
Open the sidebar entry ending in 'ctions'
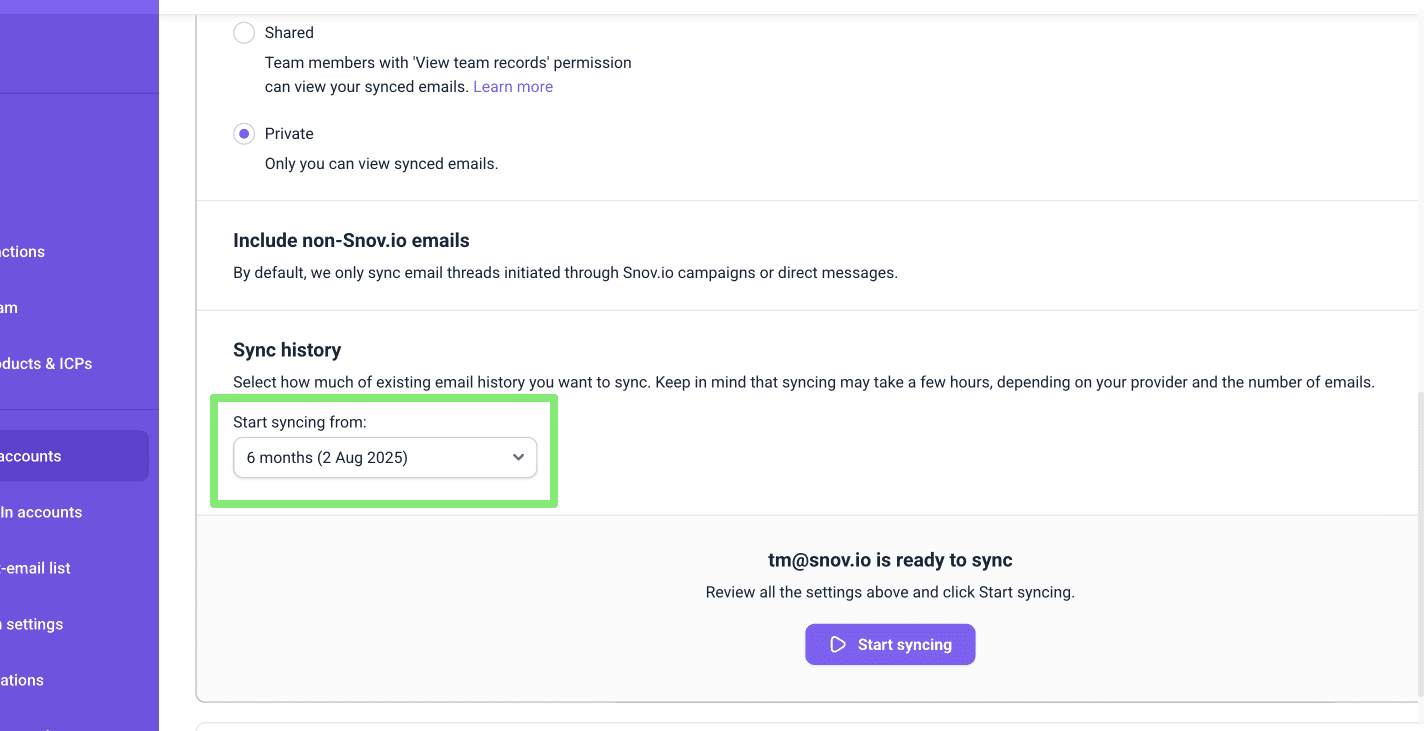pyautogui.click(x=22, y=252)
